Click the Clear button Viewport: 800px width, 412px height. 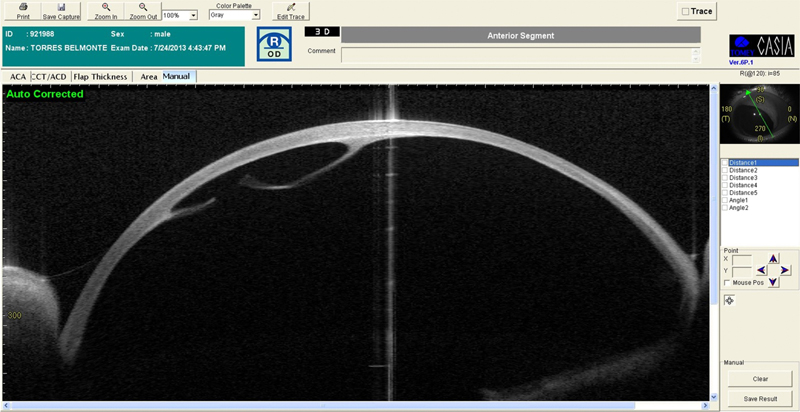[759, 379]
